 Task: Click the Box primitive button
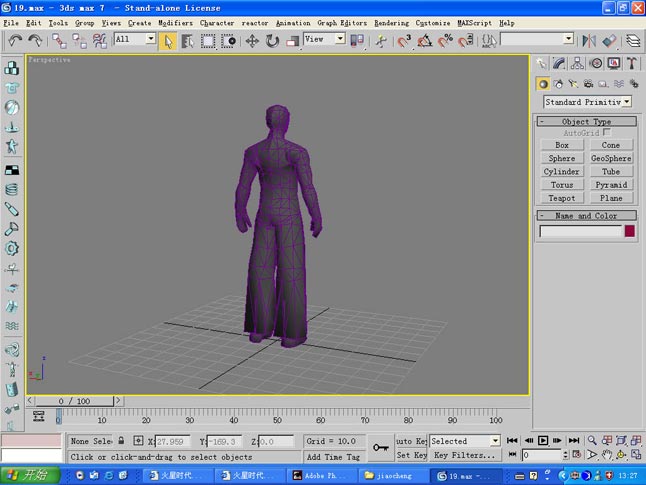[x=562, y=145]
